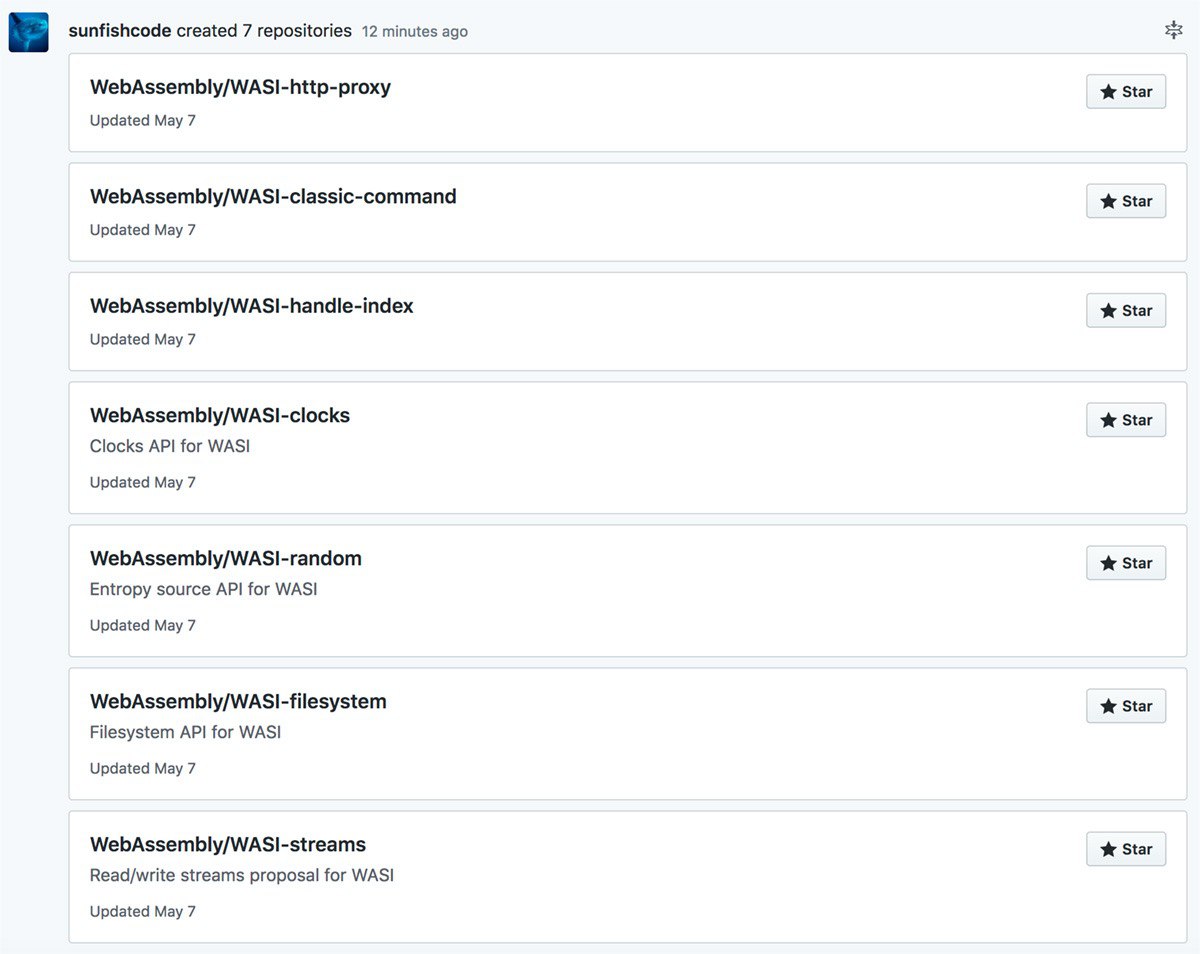Image resolution: width=1200 pixels, height=954 pixels.
Task: Open sunfishcode's avatar image
Action: coord(29,32)
